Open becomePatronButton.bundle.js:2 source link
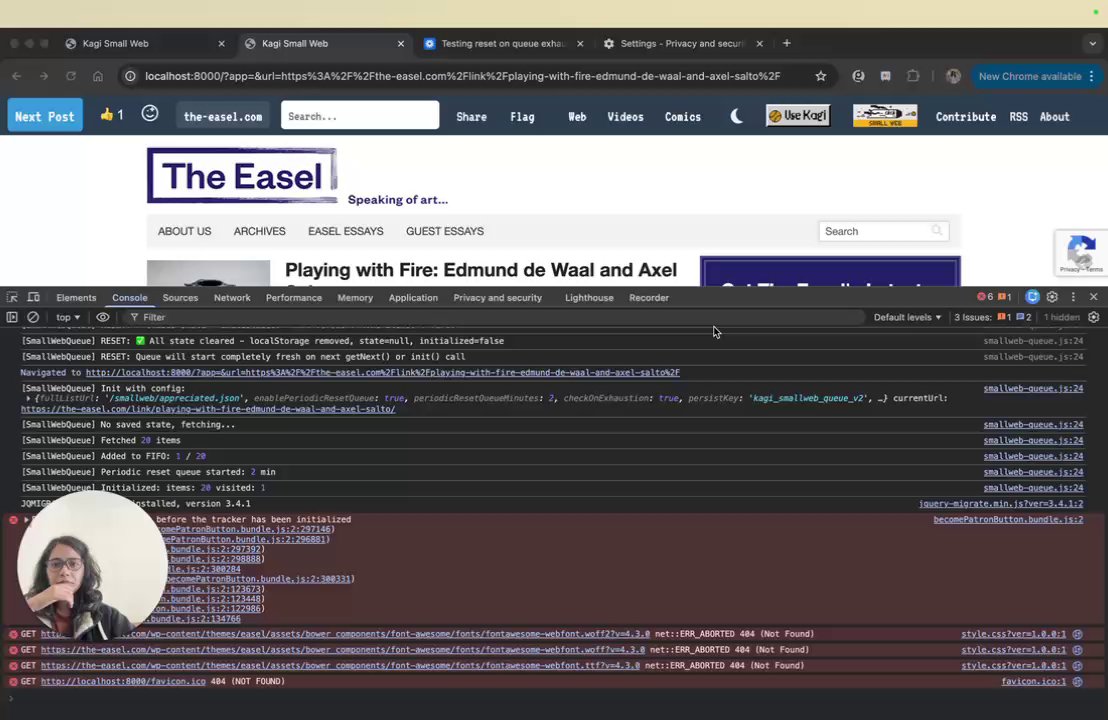This screenshot has width=1108, height=720. 1008,519
